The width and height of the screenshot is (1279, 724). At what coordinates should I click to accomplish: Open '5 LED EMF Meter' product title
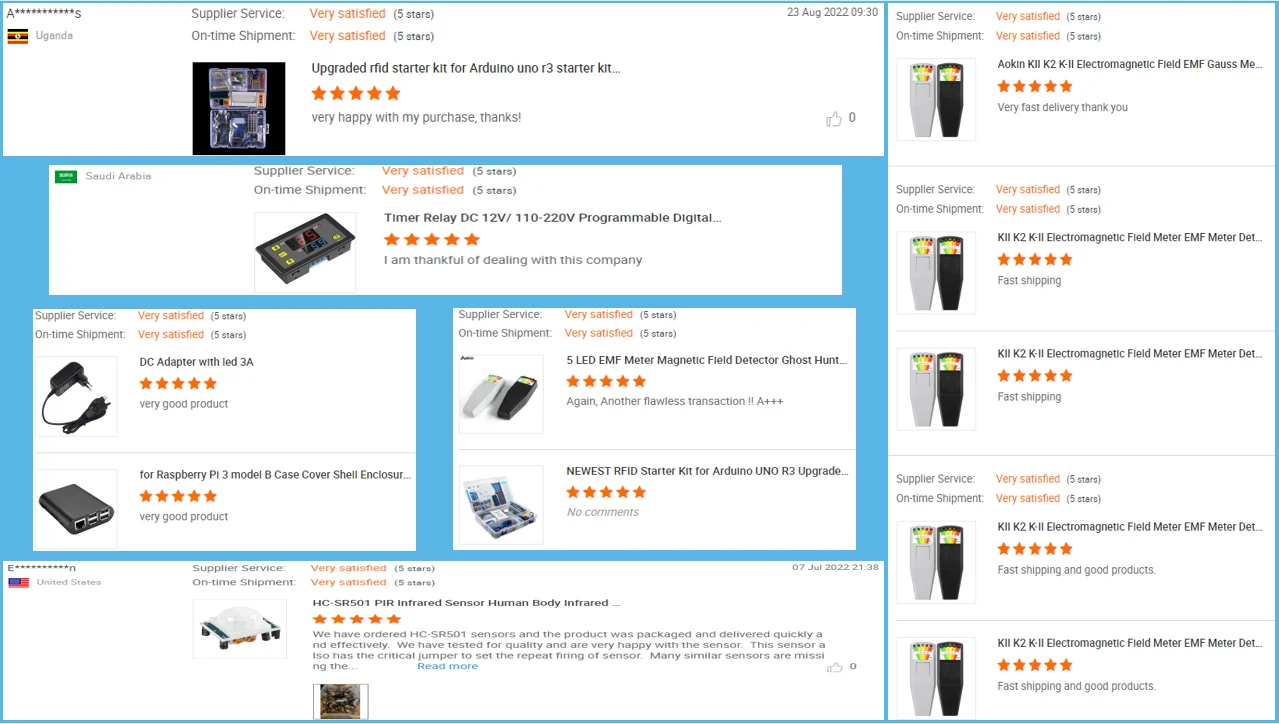point(706,360)
